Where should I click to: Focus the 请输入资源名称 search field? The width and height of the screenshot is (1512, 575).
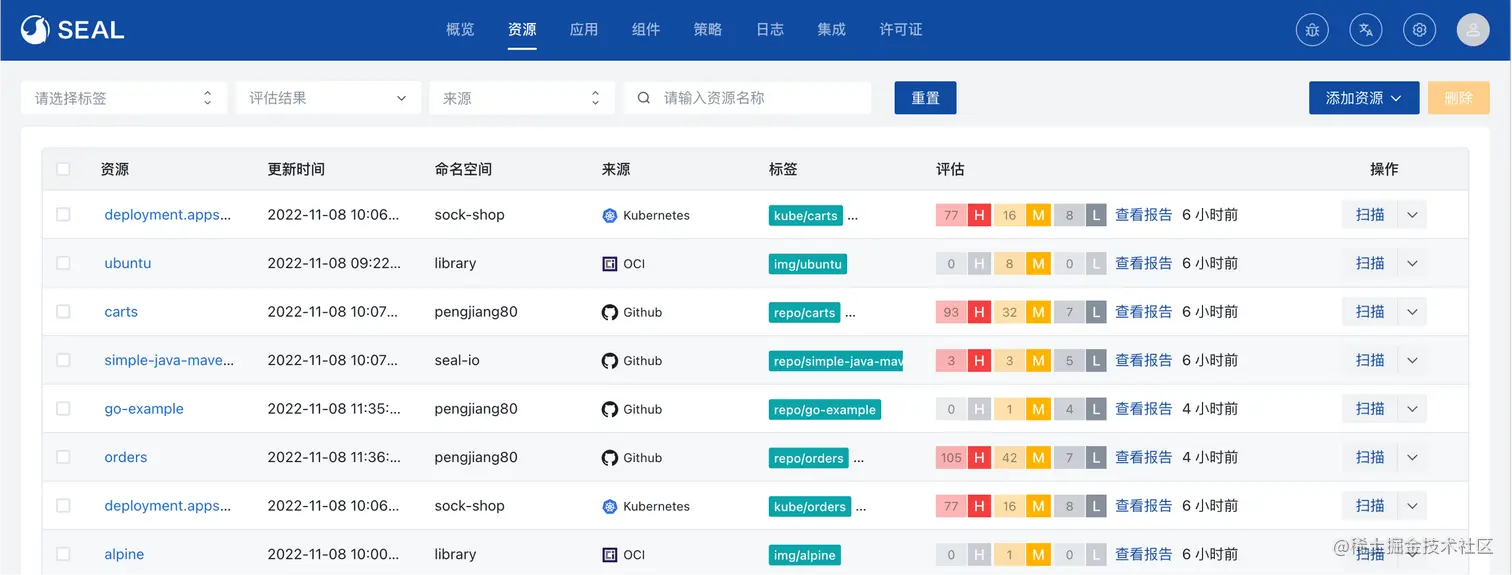(748, 98)
